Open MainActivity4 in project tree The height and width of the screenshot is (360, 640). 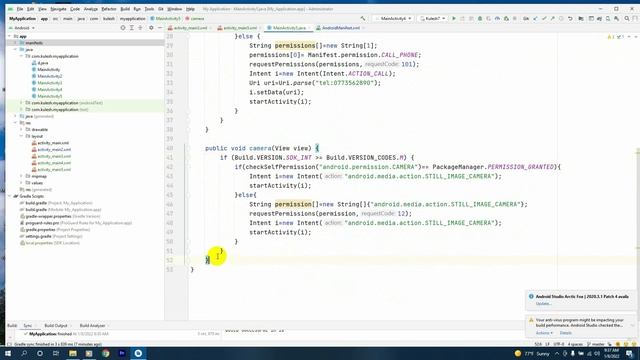coord(49,89)
